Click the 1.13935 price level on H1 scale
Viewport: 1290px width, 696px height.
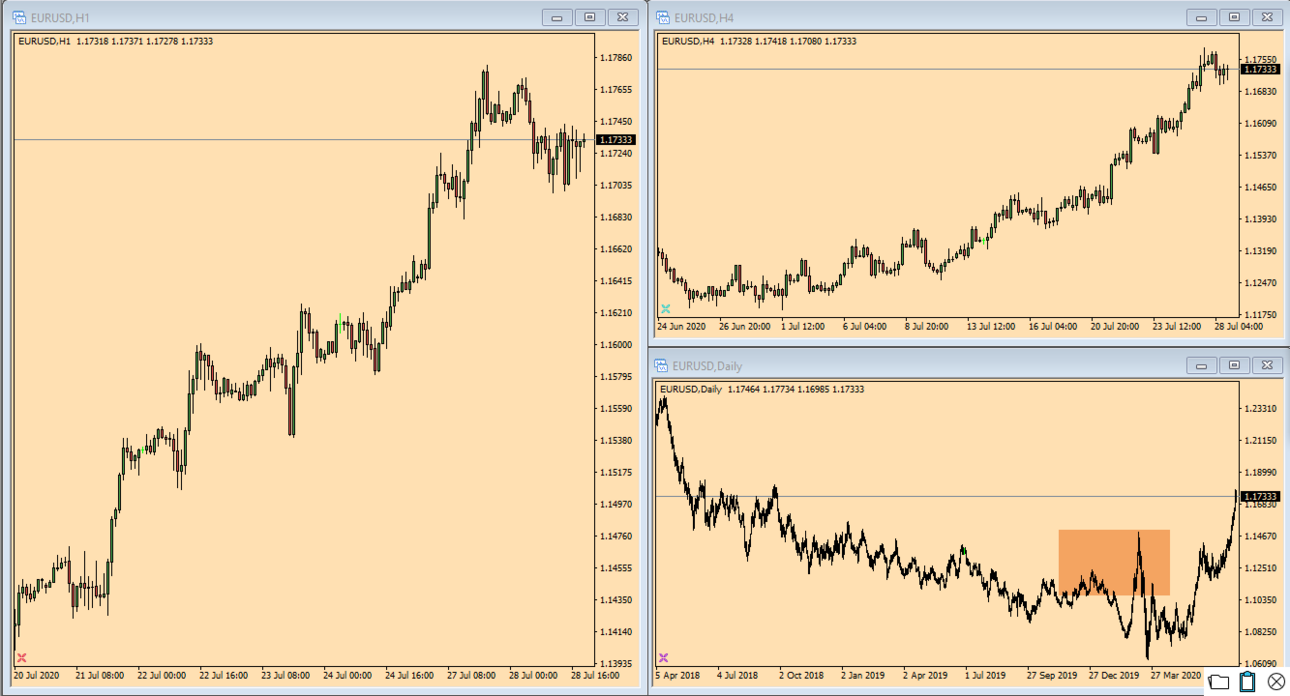617,664
